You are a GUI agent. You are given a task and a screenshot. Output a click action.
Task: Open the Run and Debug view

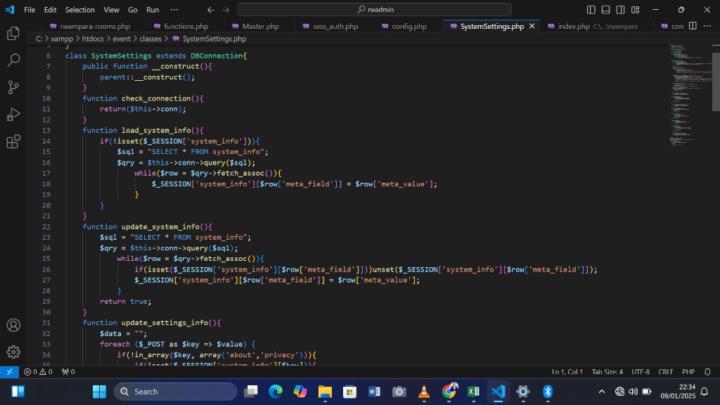(x=13, y=114)
